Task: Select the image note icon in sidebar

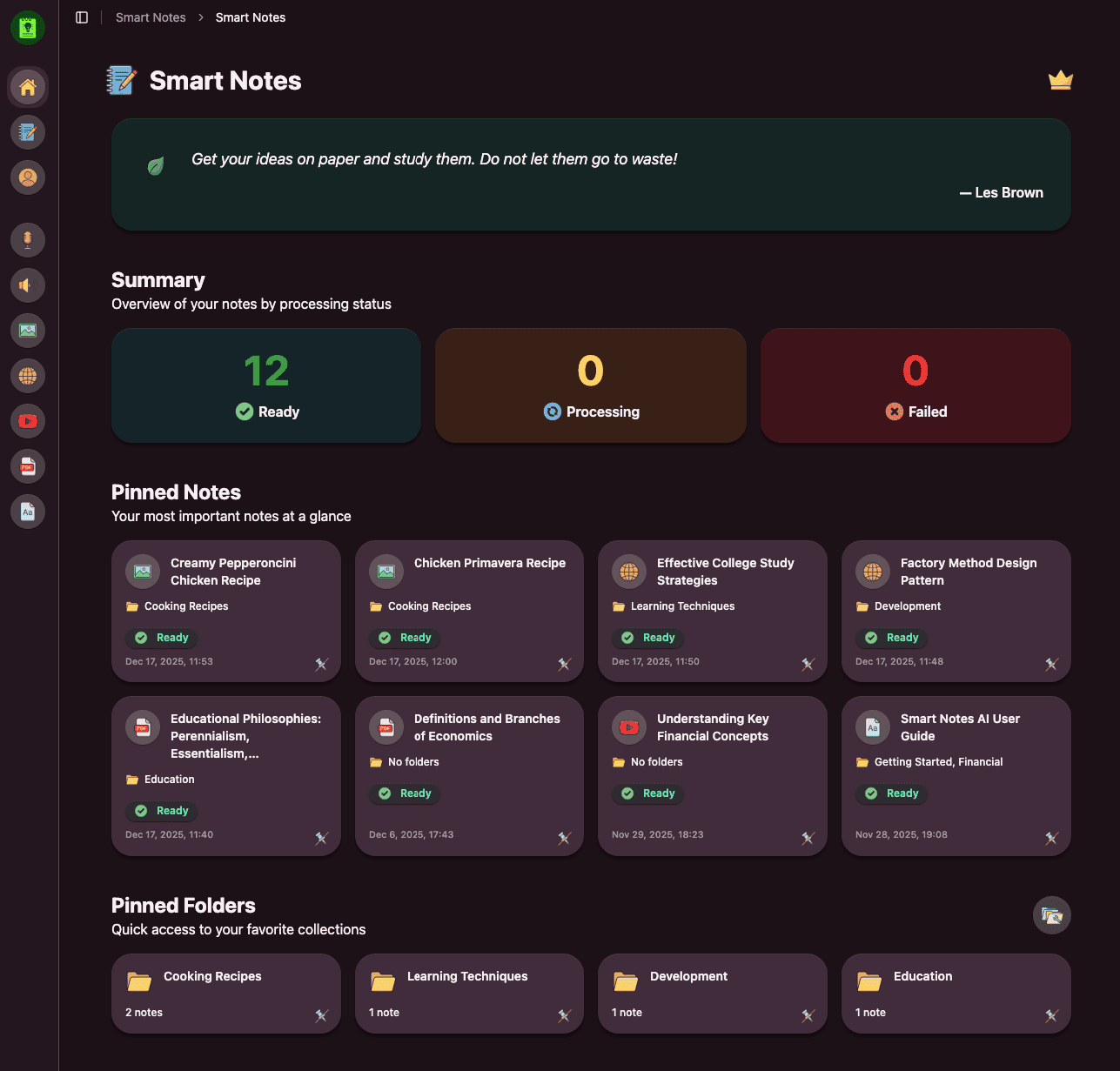Action: tap(28, 331)
